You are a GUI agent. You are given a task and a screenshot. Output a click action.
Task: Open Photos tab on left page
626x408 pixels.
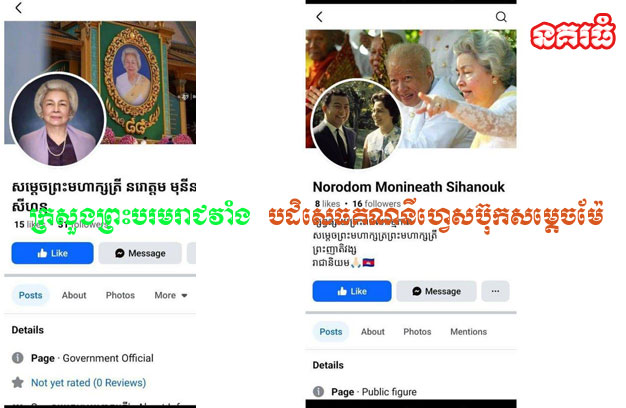(120, 295)
